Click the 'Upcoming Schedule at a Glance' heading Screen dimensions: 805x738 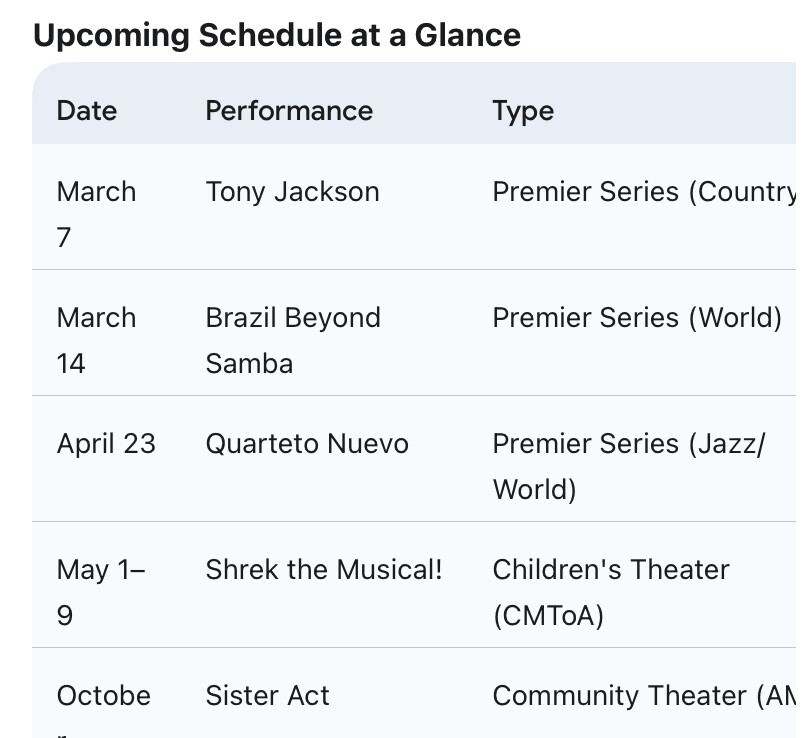point(277,36)
